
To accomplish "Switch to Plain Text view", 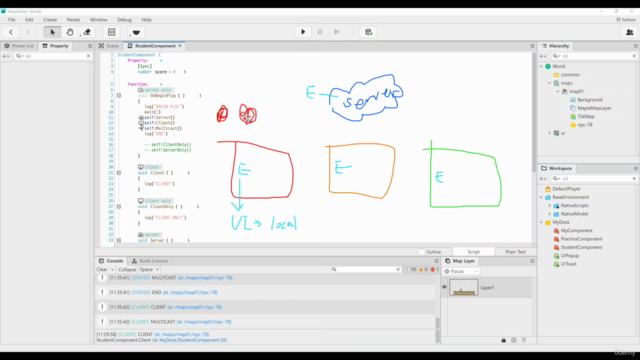I will click(x=515, y=252).
